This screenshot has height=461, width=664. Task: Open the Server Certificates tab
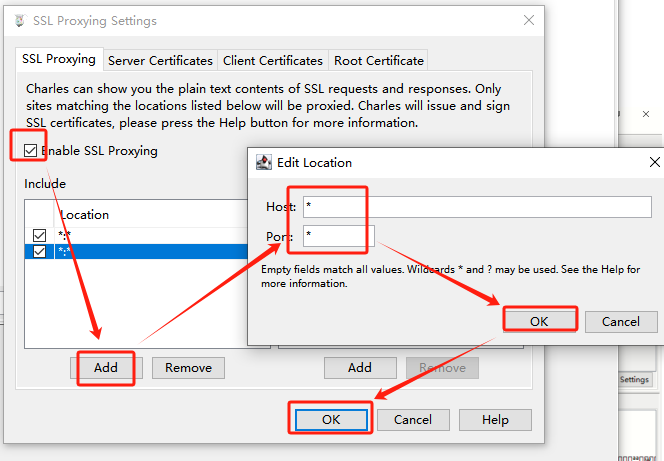click(160, 61)
